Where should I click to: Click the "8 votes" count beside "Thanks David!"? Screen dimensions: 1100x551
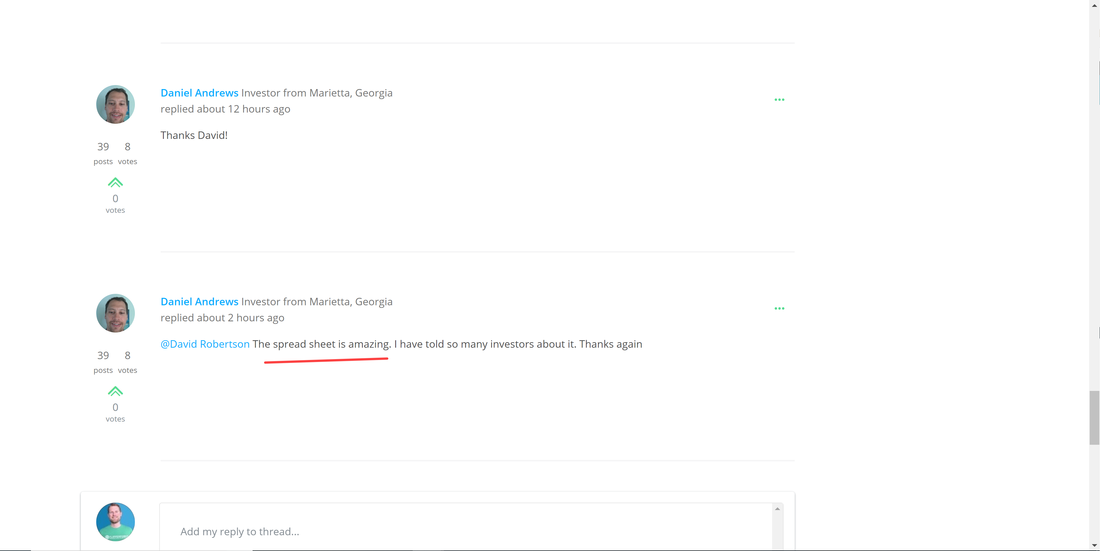pos(127,152)
